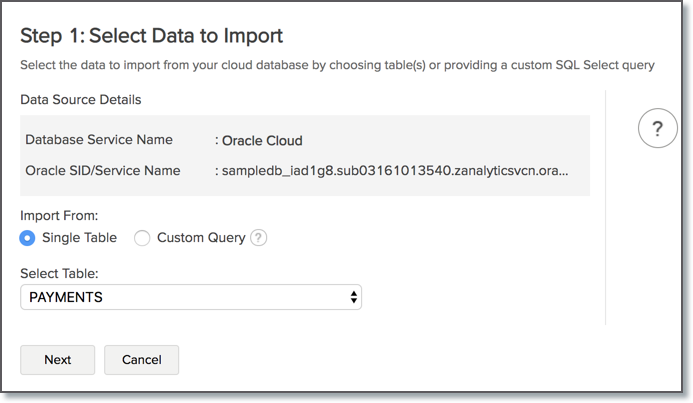Click the Data Source Details header
This screenshot has height=403, width=693.
click(81, 100)
